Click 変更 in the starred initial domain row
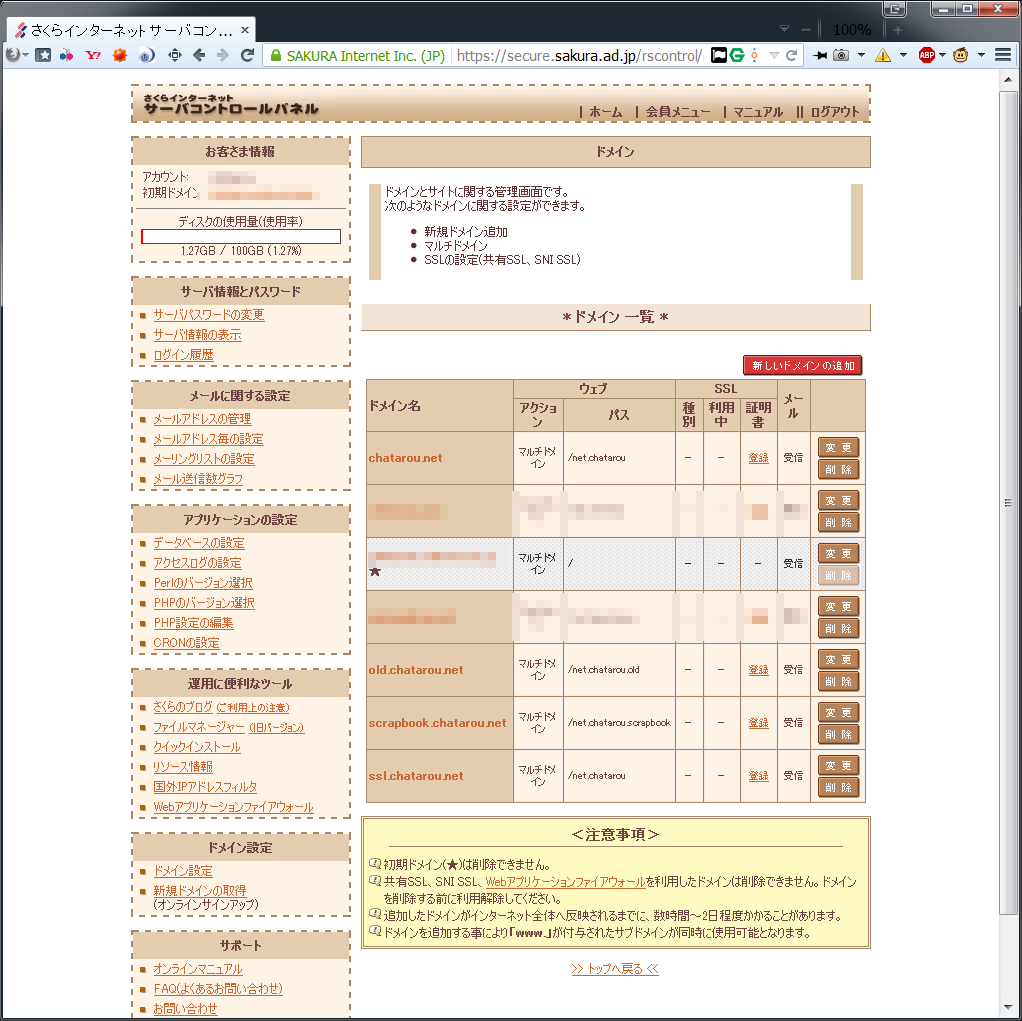 pyautogui.click(x=838, y=554)
